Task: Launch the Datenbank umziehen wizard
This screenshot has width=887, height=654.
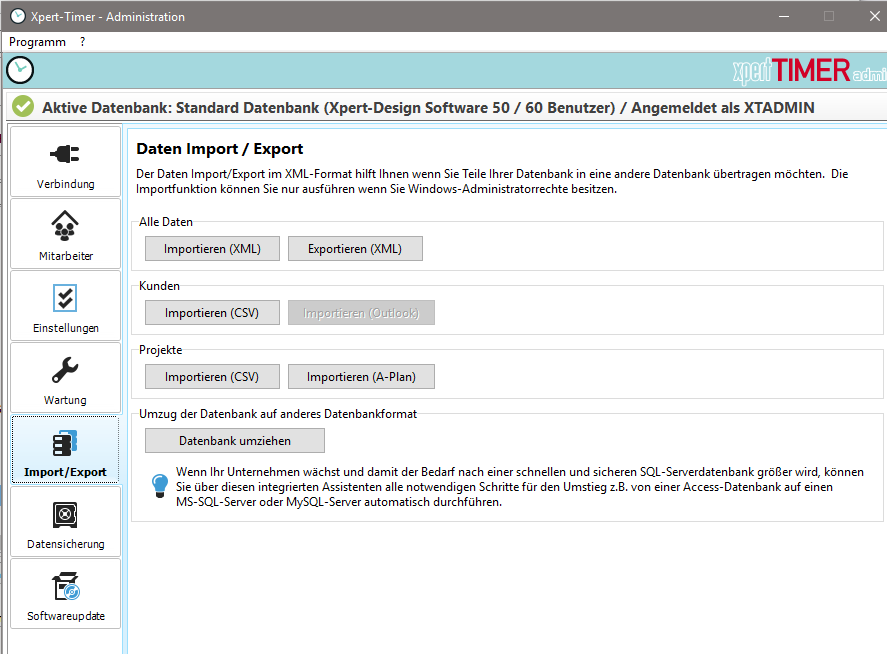Action: [x=234, y=440]
